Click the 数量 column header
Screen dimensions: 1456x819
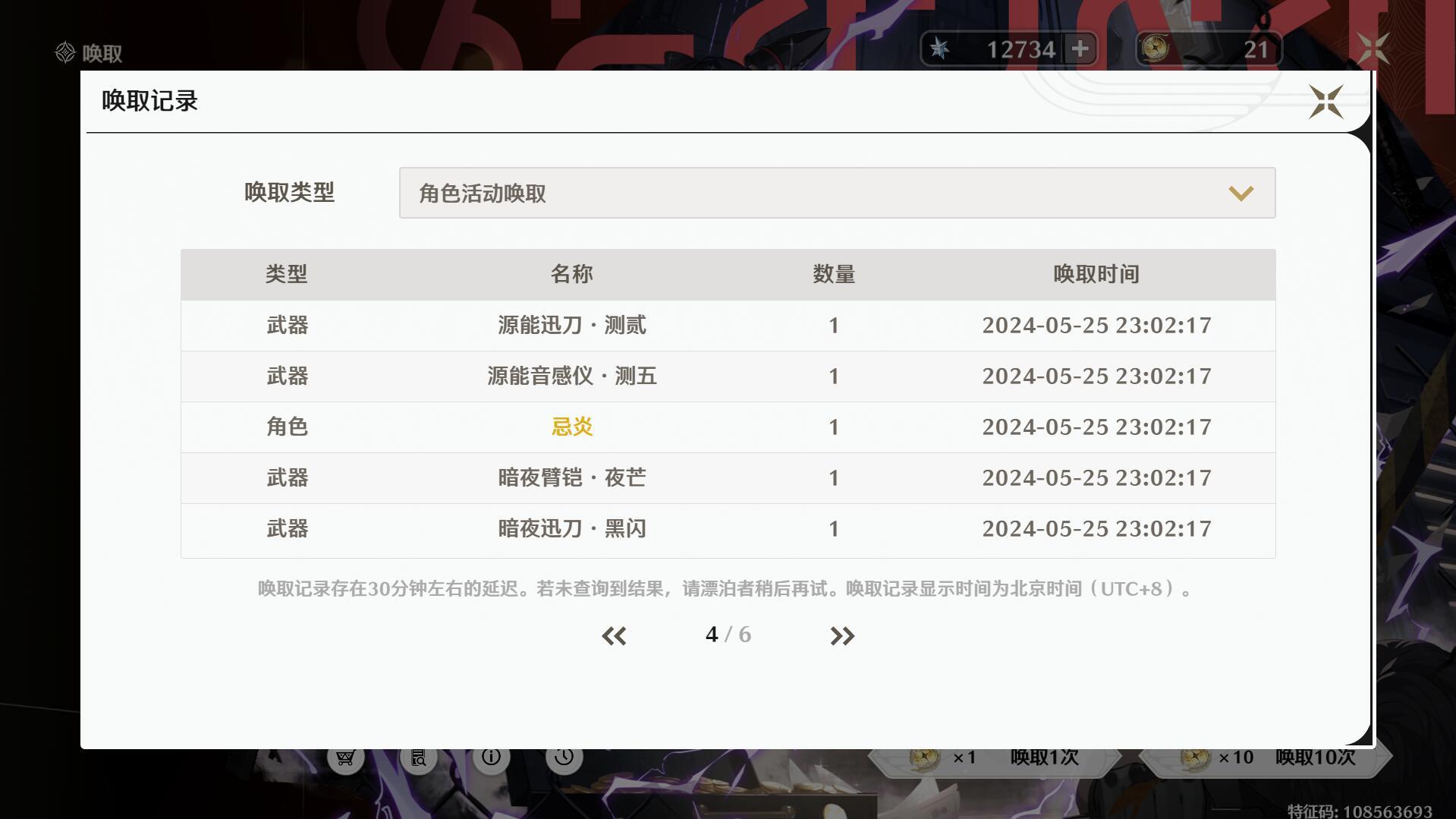coord(834,274)
